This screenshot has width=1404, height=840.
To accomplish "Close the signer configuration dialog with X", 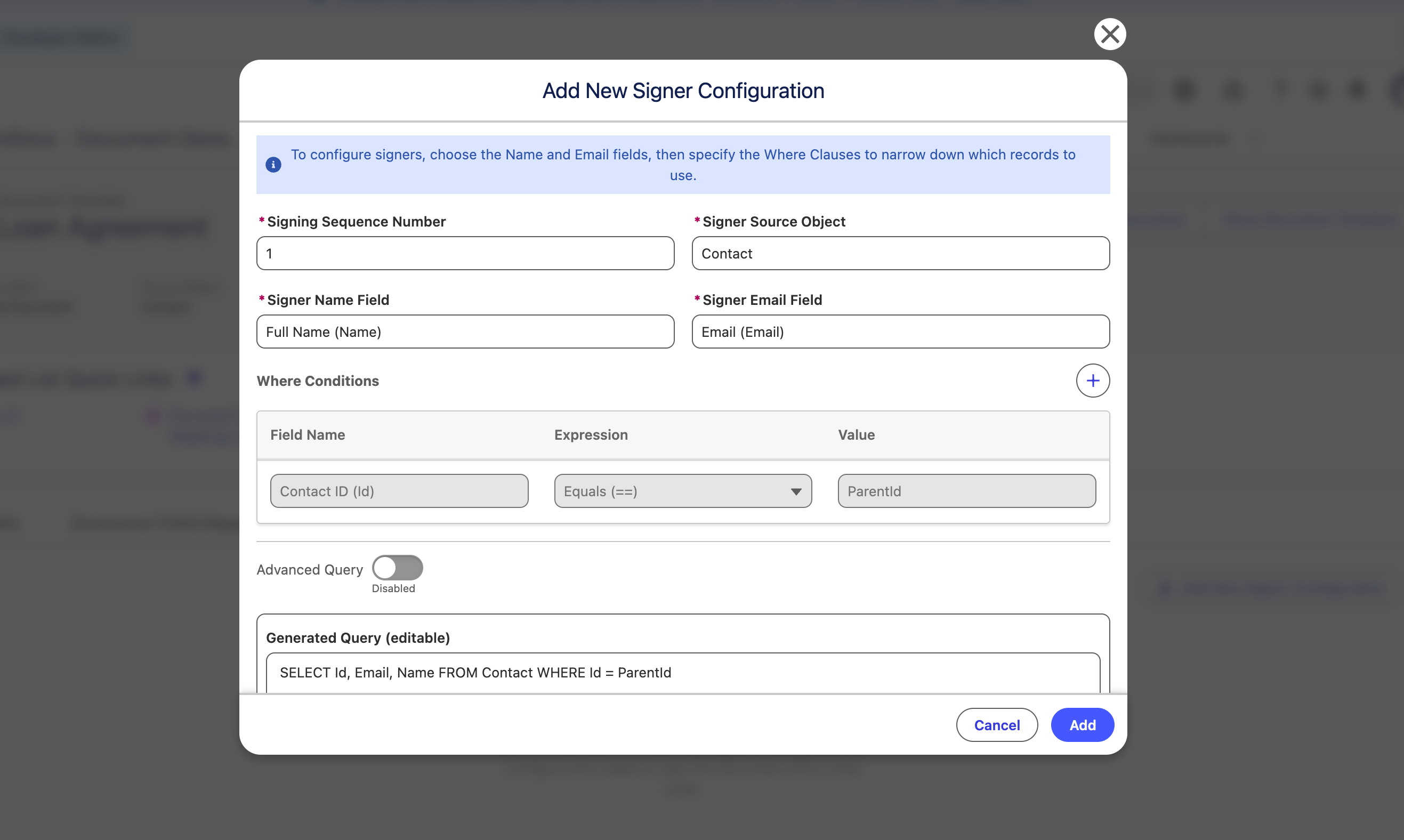I will point(1110,34).
